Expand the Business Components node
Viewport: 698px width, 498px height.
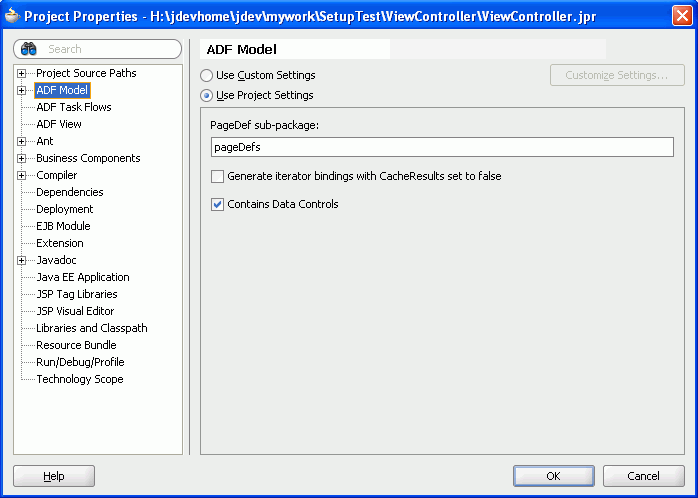pyautogui.click(x=21, y=158)
